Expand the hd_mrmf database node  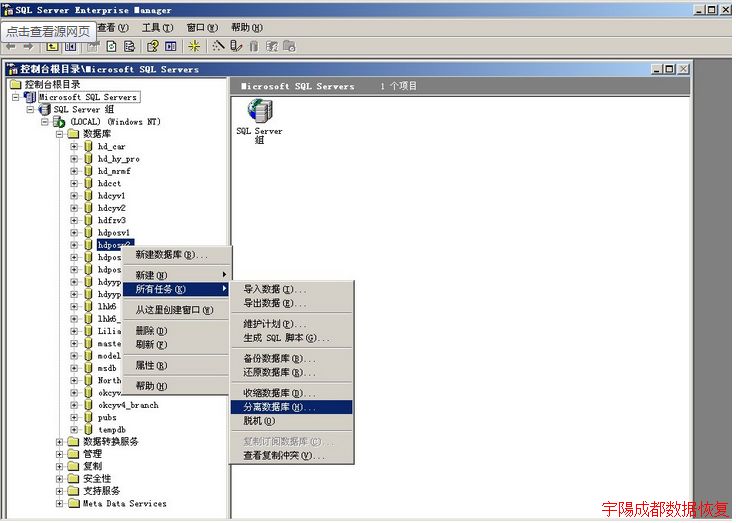tap(74, 171)
